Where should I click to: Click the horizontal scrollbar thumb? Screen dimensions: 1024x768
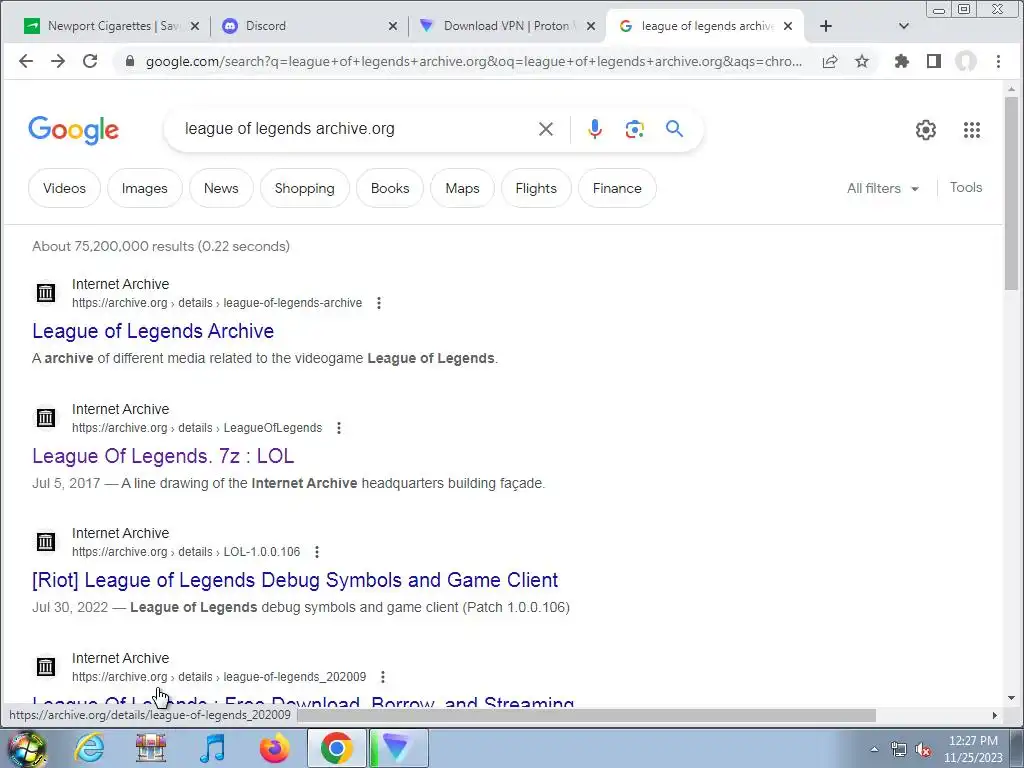(586, 715)
